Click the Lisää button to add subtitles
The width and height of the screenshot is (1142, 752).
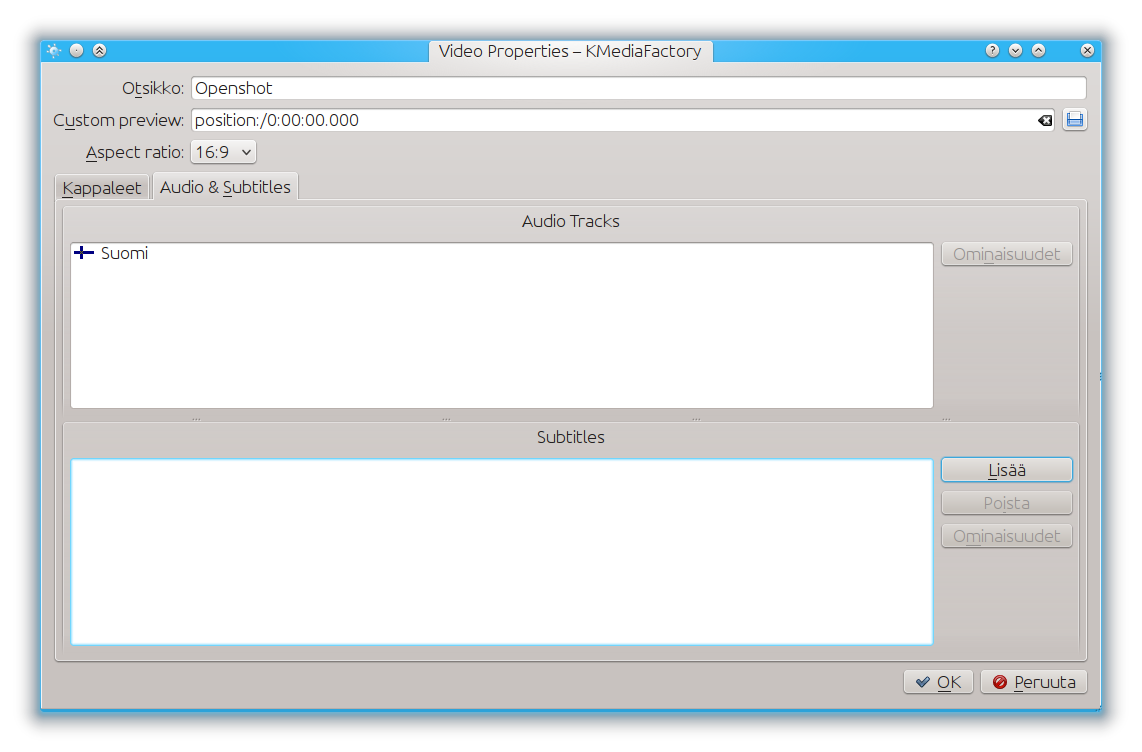pos(1007,470)
